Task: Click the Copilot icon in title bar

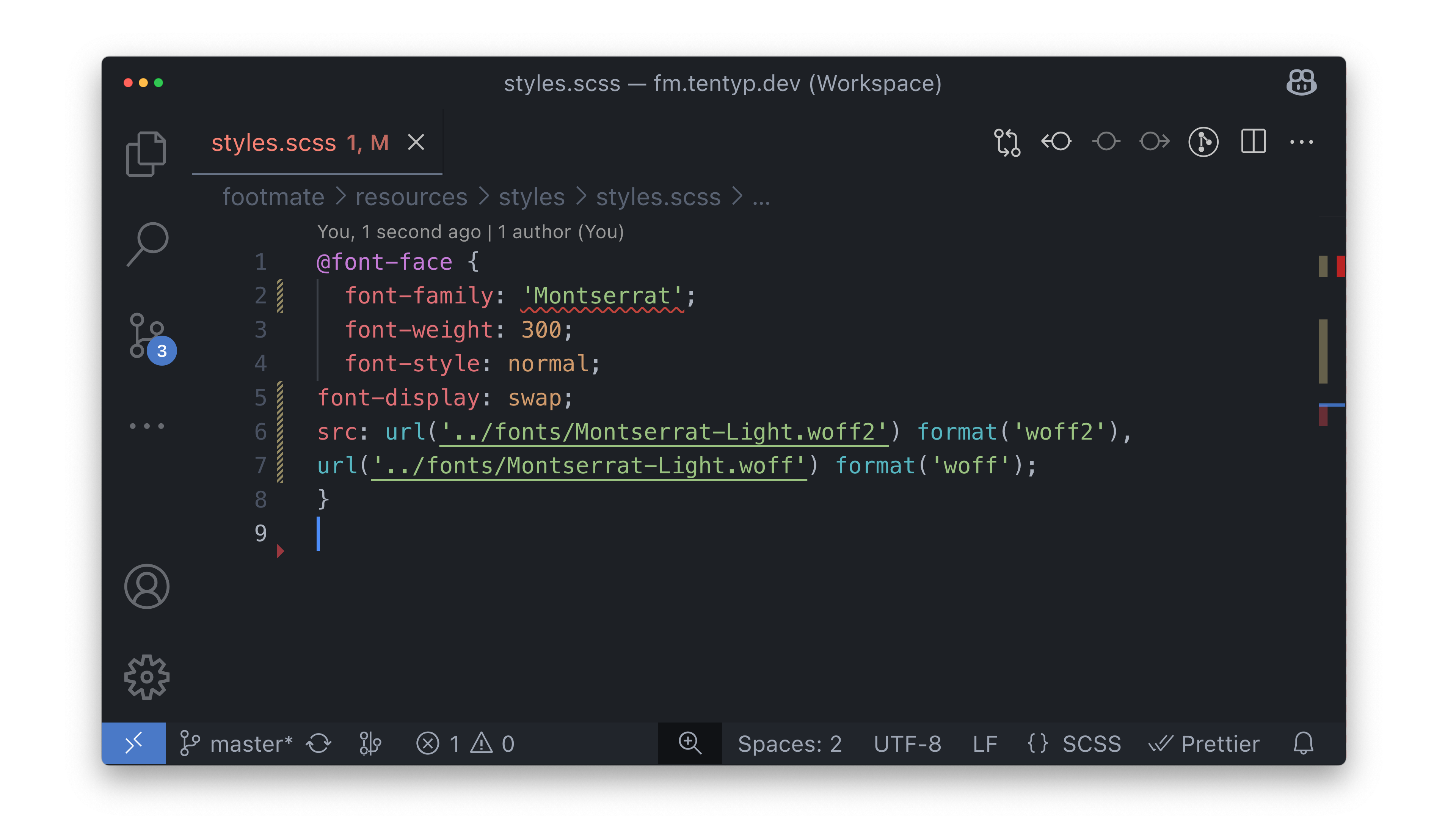Action: 1301,83
